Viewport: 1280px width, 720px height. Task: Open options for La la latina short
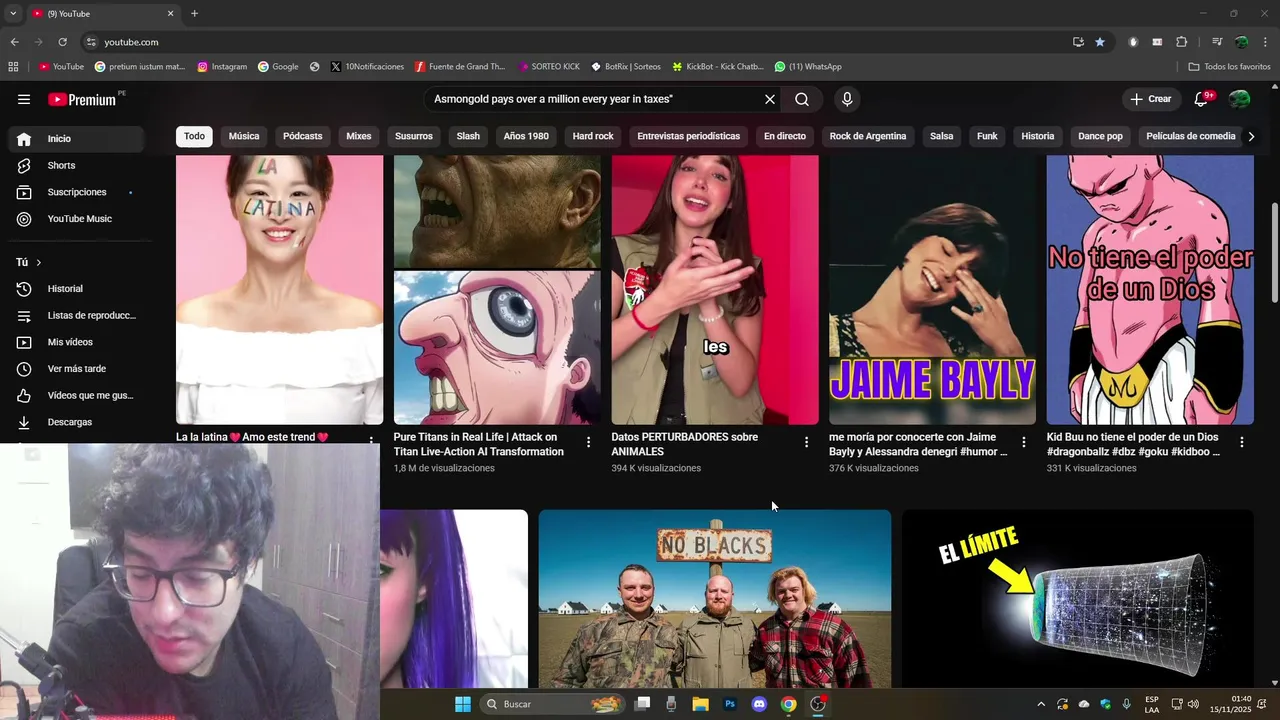tap(371, 441)
